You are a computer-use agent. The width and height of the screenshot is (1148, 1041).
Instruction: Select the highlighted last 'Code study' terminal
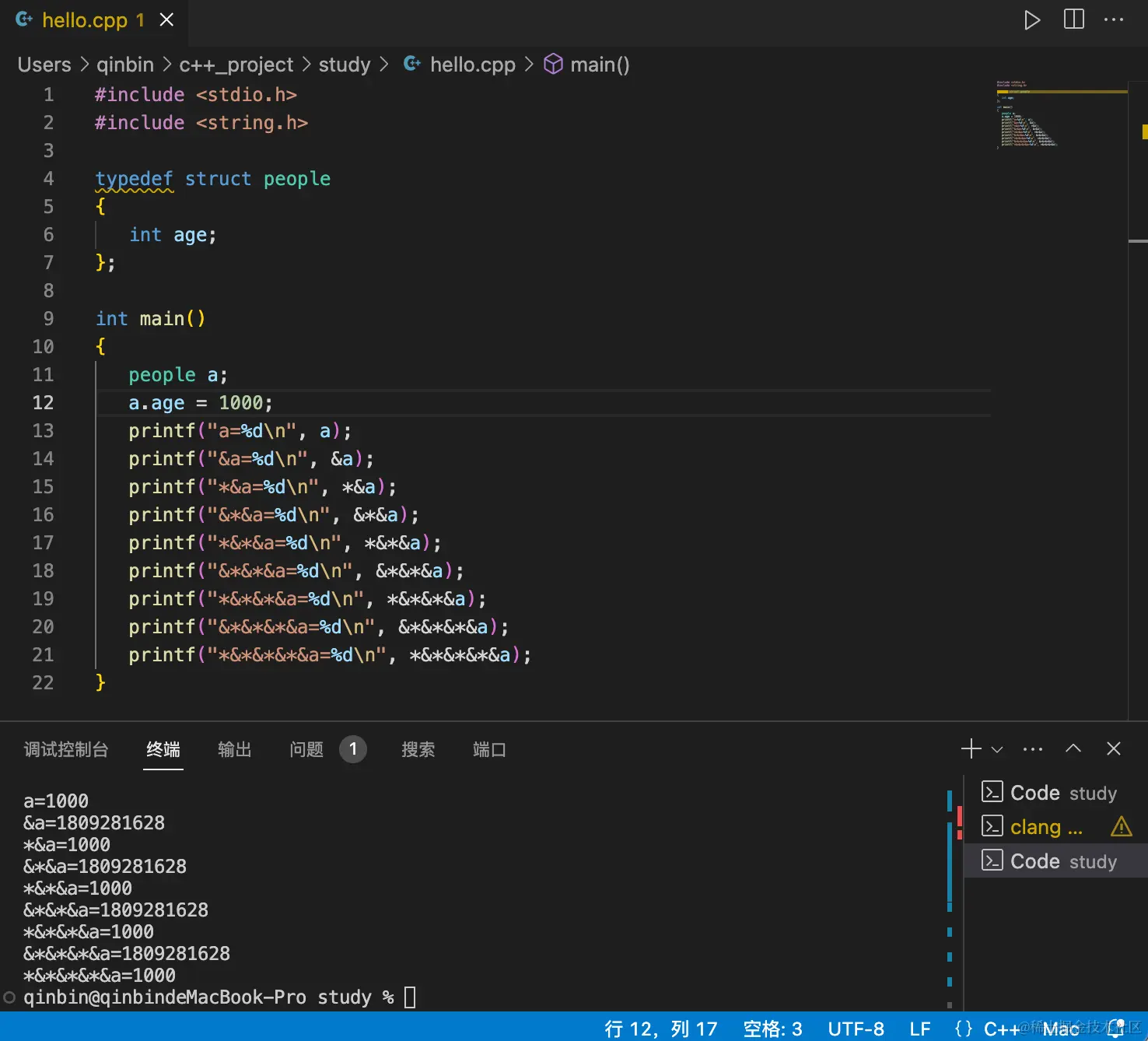[x=1056, y=861]
